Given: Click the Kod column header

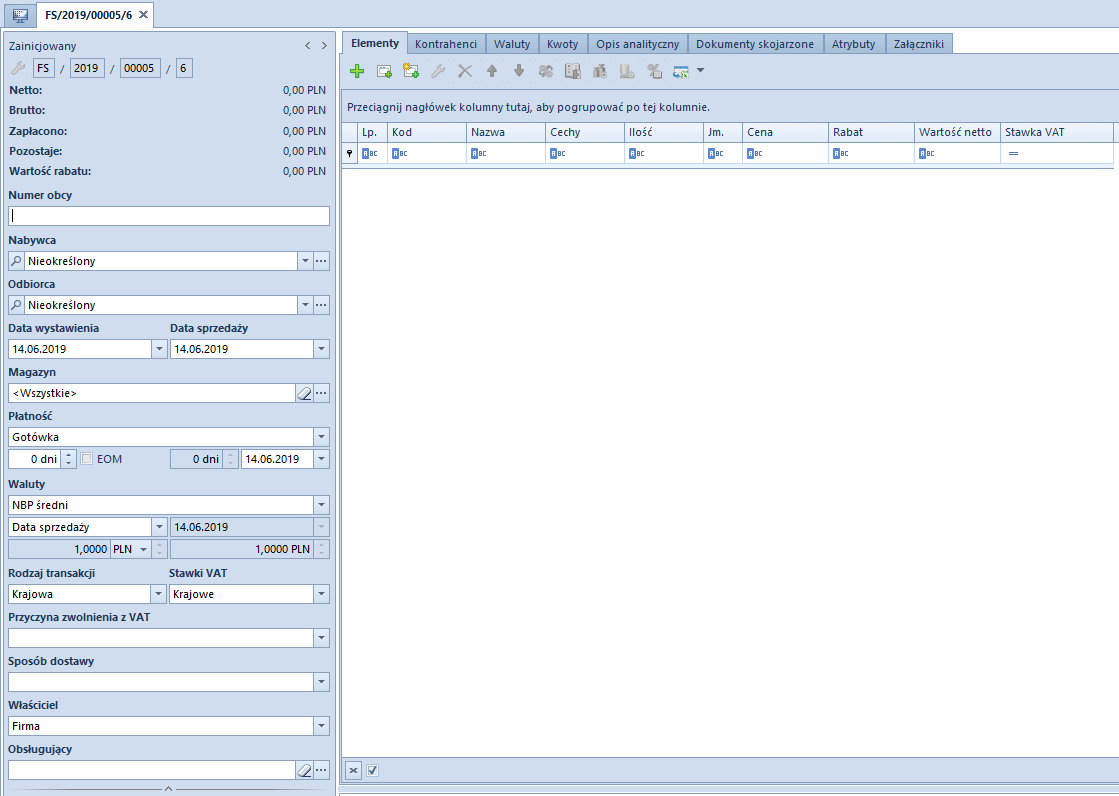Looking at the screenshot, I should [427, 132].
